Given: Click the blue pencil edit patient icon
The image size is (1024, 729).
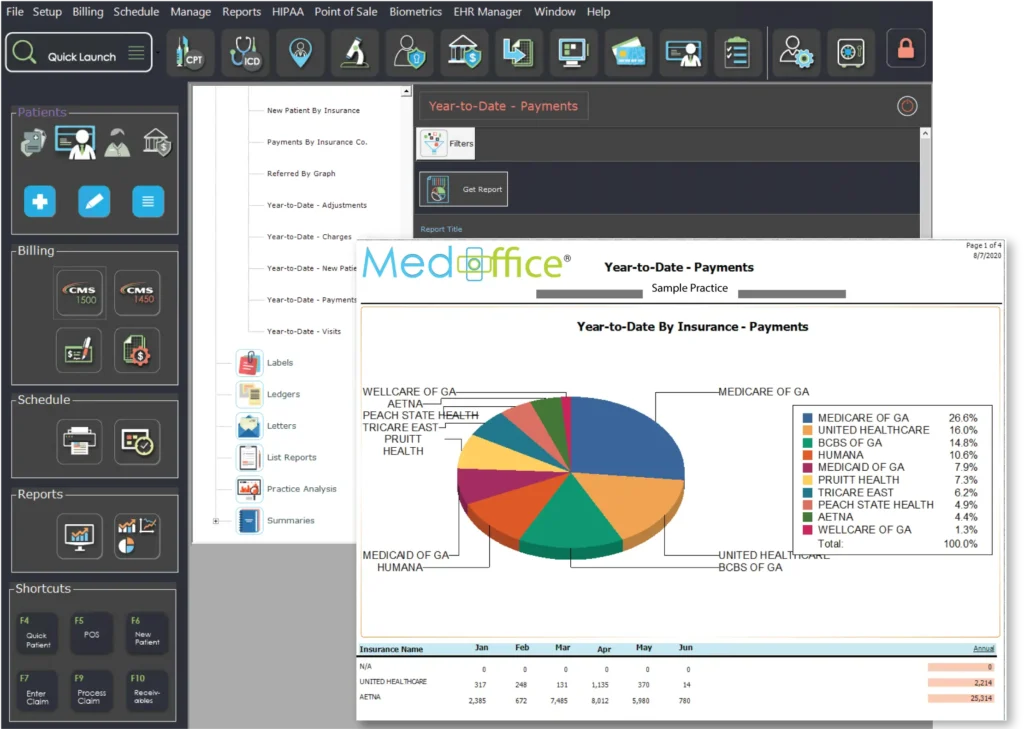Looking at the screenshot, I should tap(94, 202).
